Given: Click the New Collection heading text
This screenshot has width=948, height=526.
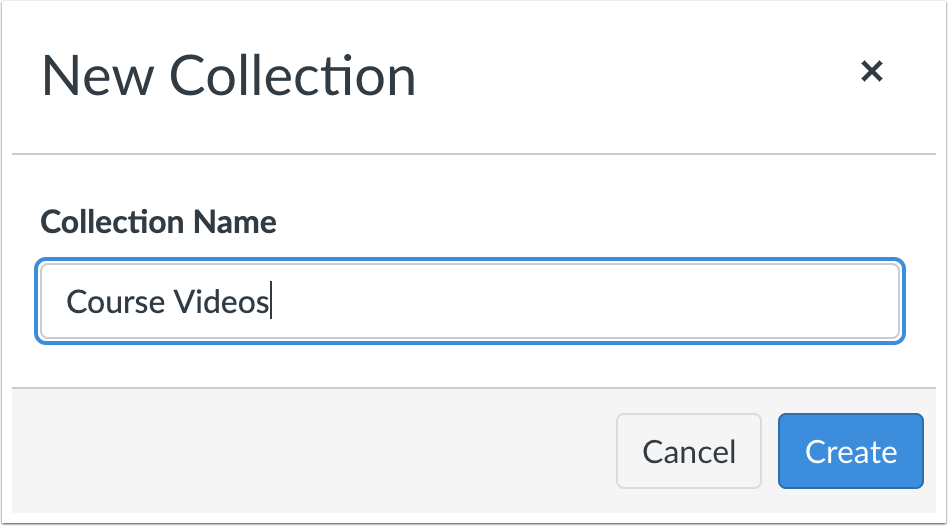Looking at the screenshot, I should [x=228, y=76].
